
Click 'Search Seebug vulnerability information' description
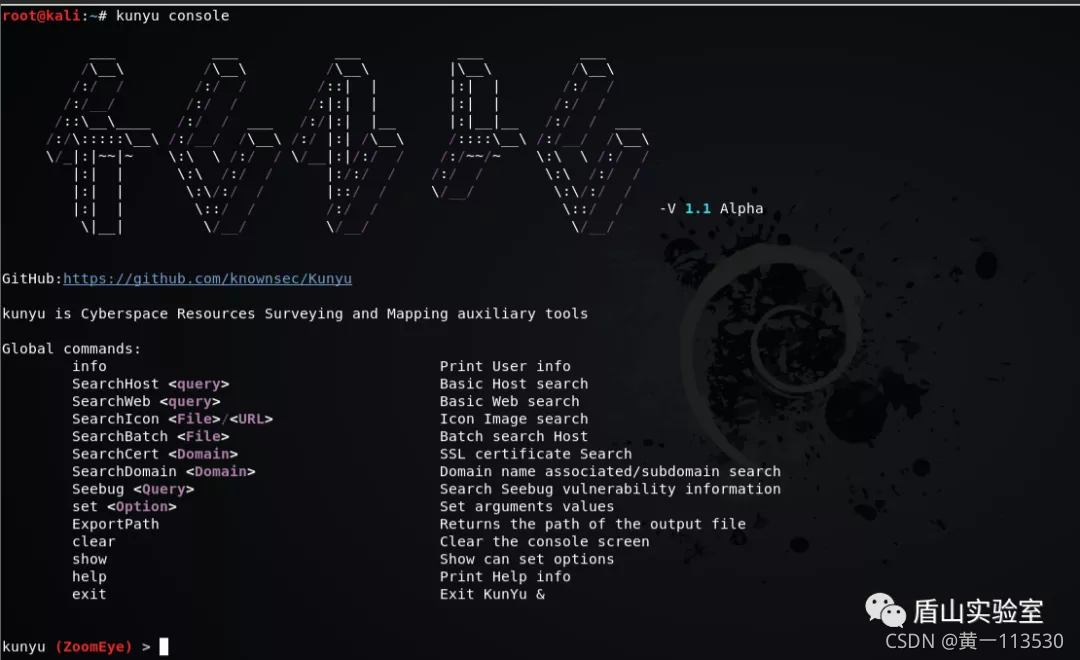(x=610, y=489)
